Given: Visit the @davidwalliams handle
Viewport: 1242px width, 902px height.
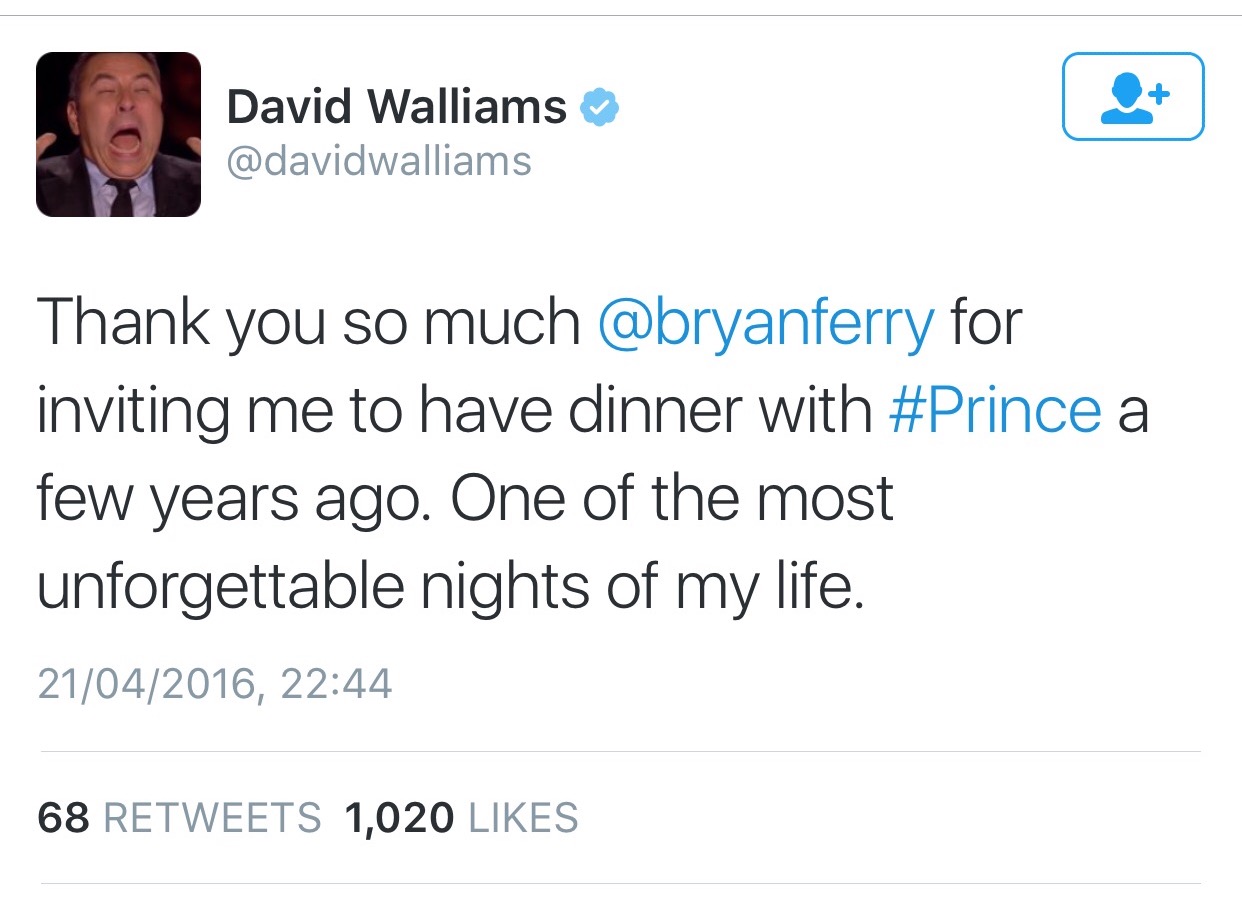Looking at the screenshot, I should (379, 161).
